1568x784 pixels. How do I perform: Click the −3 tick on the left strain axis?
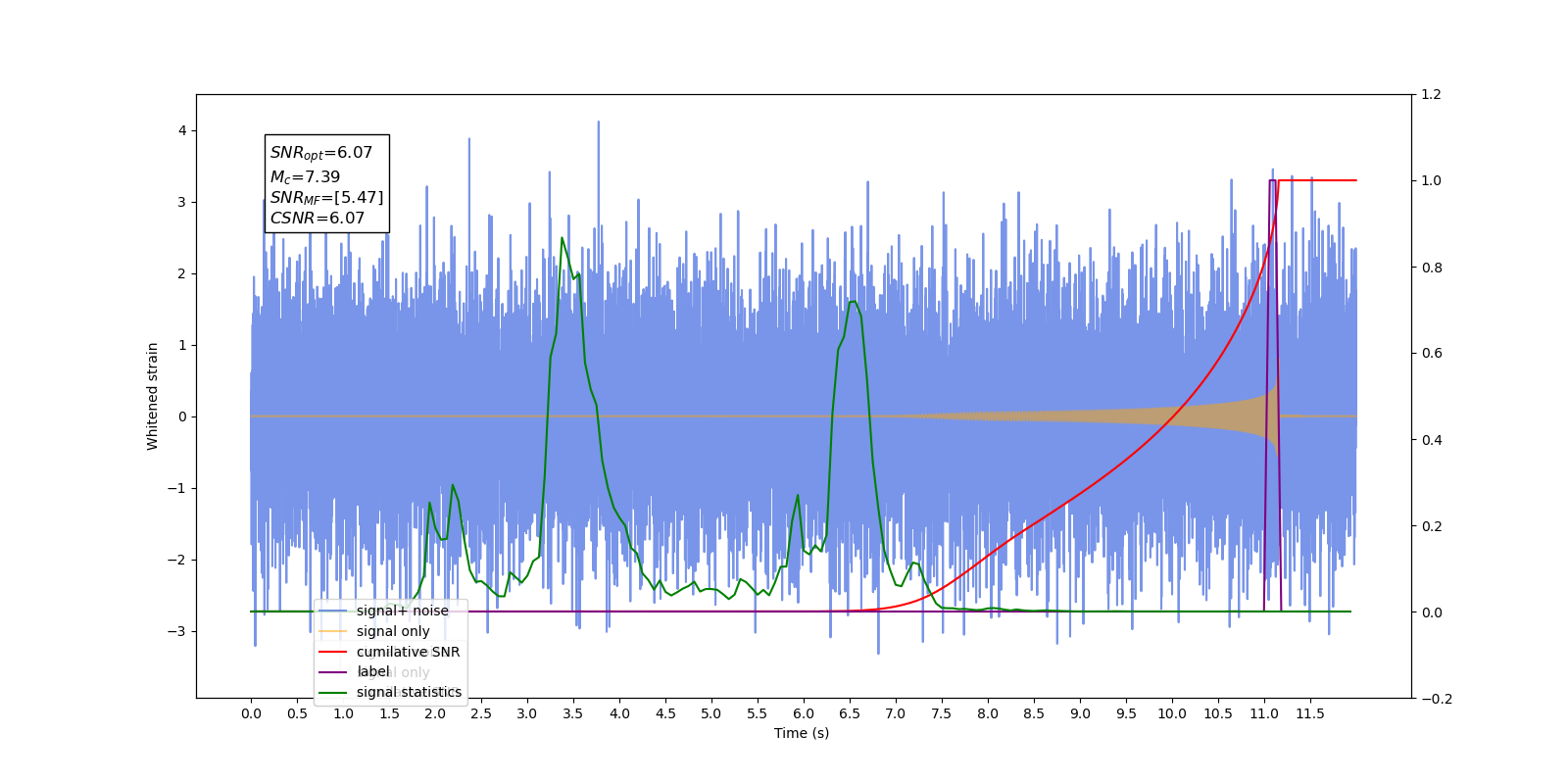click(176, 631)
